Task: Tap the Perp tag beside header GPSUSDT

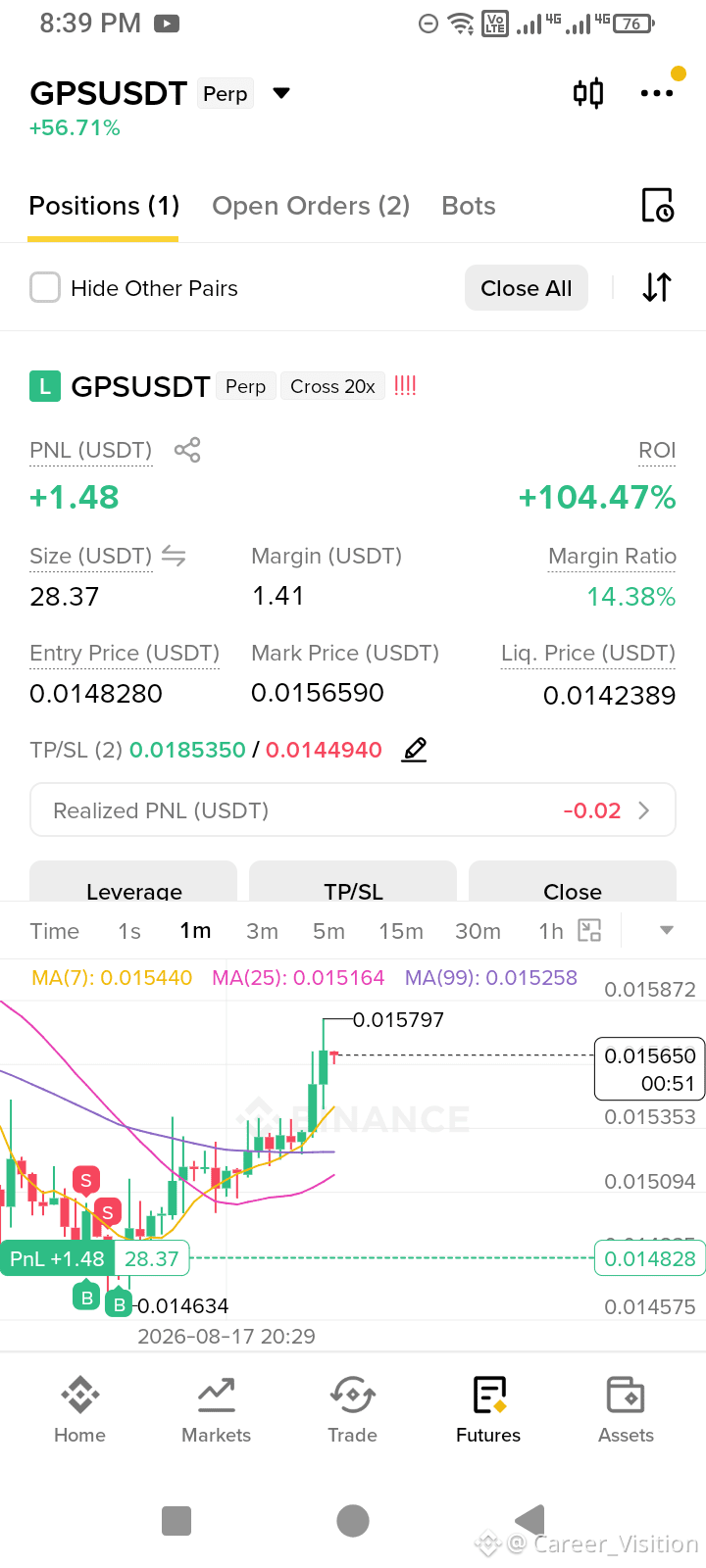Action: 226,94
